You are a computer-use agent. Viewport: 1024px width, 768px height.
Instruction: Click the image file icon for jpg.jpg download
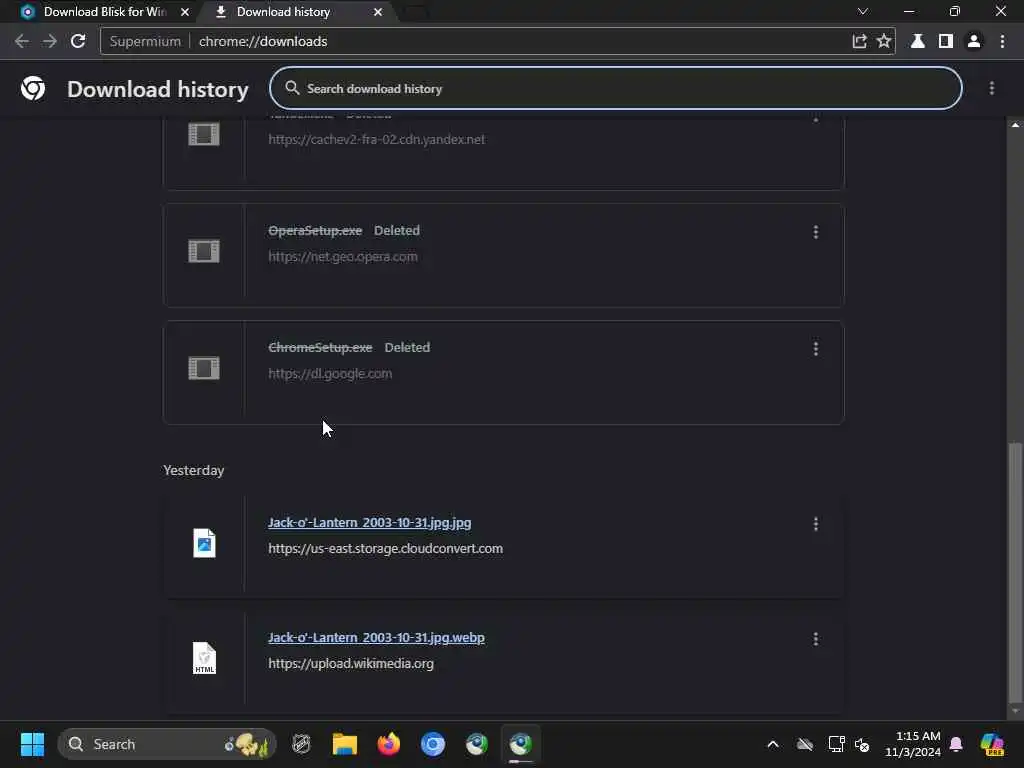pos(204,543)
